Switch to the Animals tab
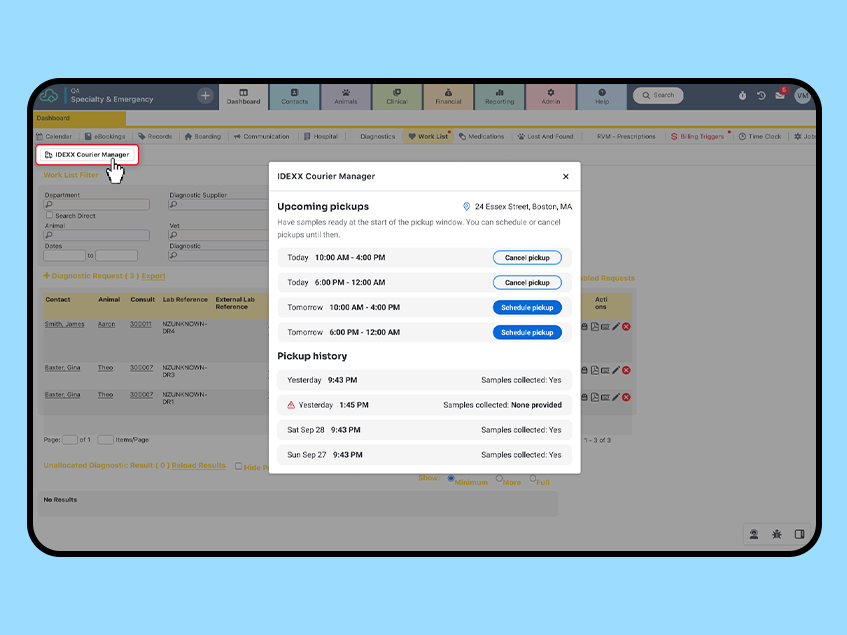The width and height of the screenshot is (847, 635). pos(346,97)
